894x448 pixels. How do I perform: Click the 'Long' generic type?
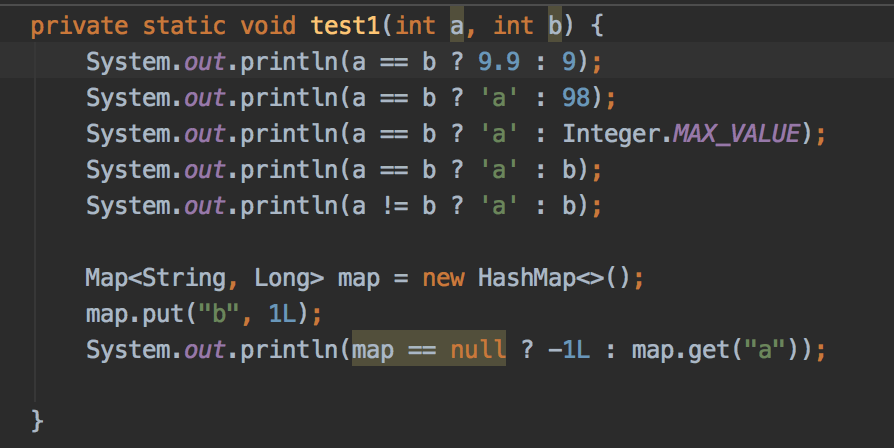pyautogui.click(x=282, y=279)
